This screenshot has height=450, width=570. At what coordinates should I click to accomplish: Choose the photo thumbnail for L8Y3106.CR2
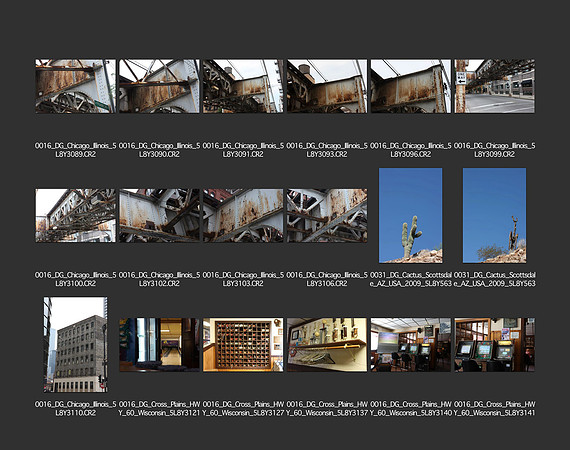coord(327,216)
